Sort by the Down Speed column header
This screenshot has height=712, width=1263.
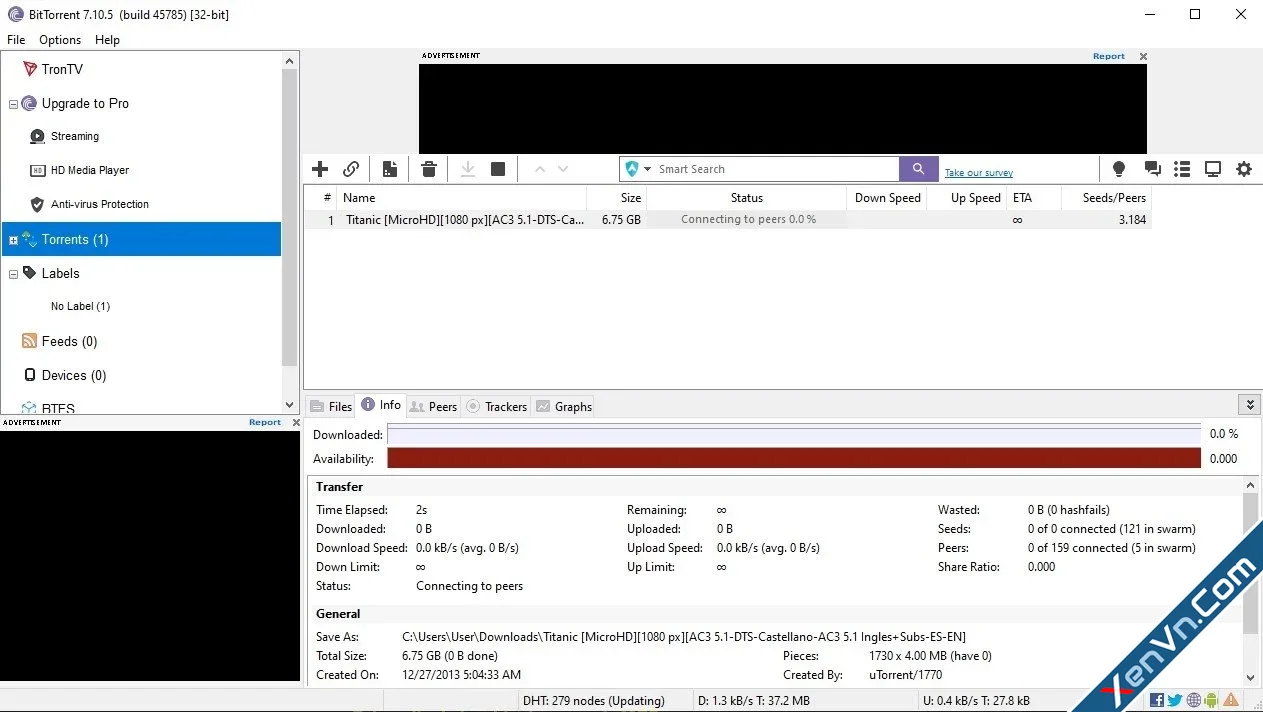pos(887,198)
